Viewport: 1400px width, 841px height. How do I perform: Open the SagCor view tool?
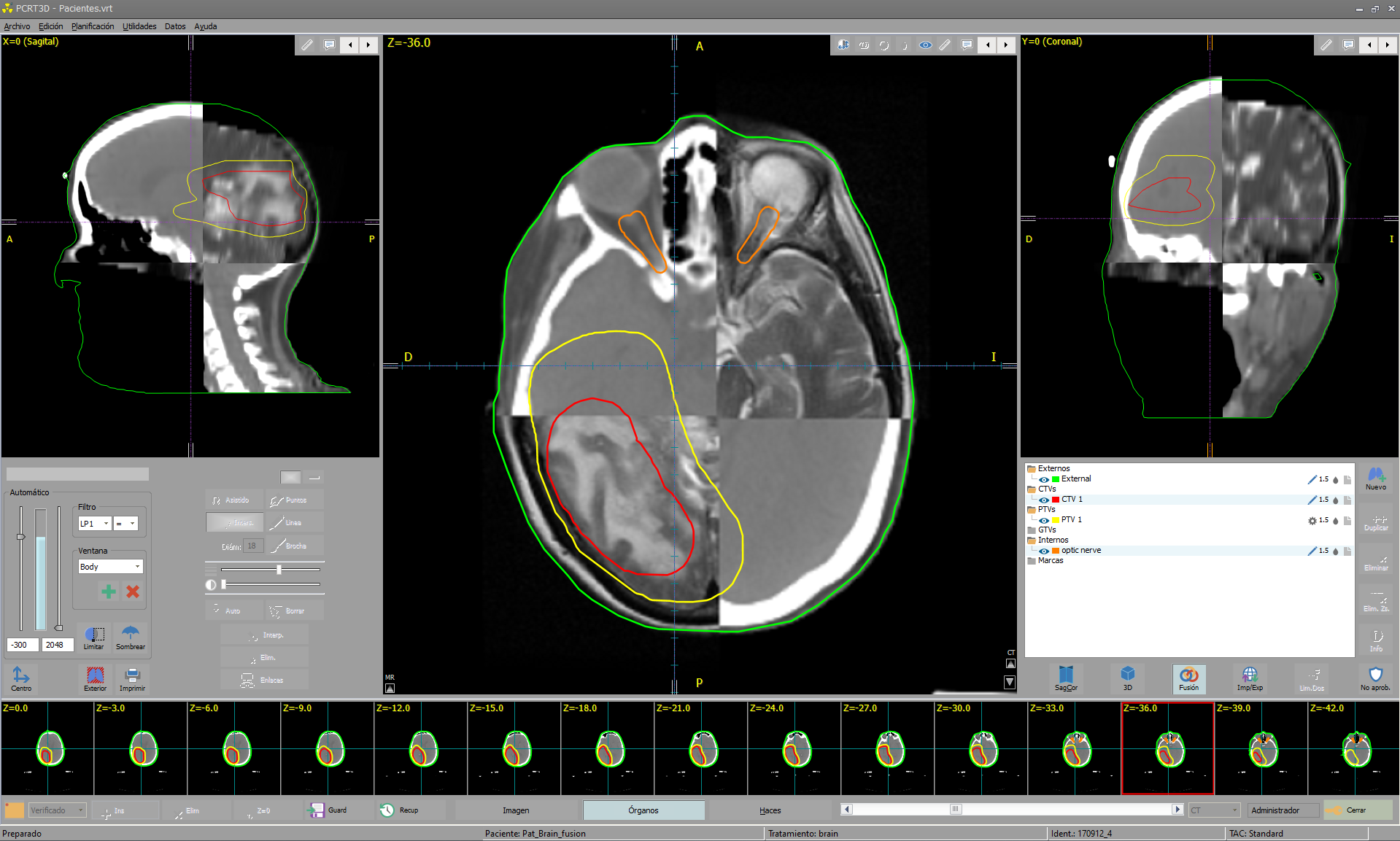tap(1066, 678)
